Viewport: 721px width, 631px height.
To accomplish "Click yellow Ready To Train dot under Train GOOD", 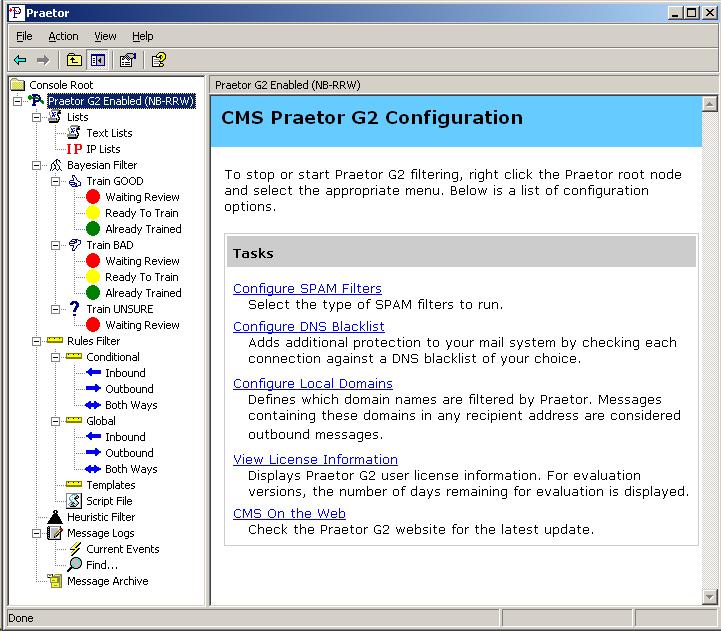I will tap(93, 213).
